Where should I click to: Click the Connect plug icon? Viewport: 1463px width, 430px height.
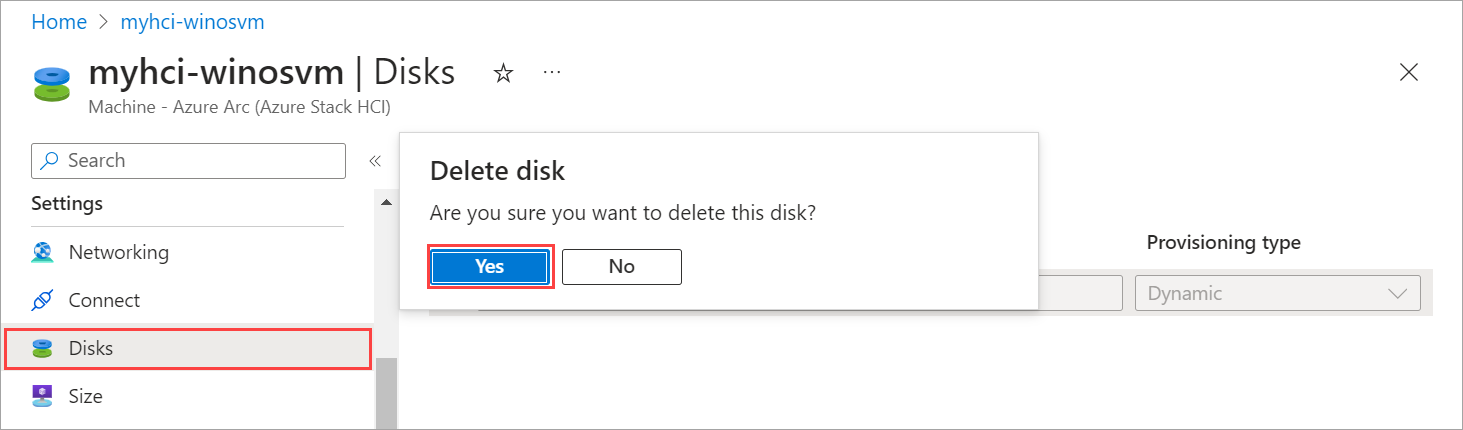coord(43,301)
